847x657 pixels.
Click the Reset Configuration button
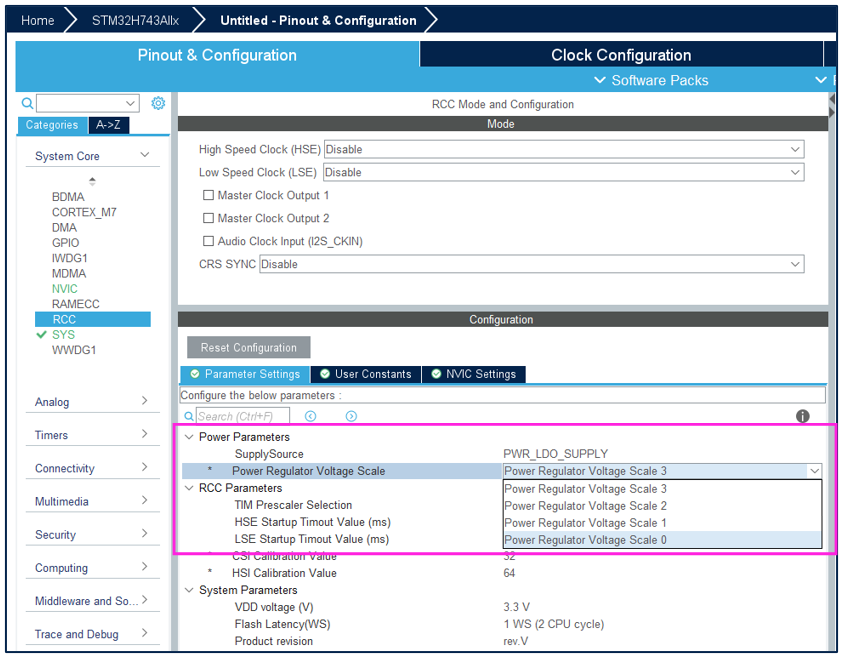click(x=248, y=347)
